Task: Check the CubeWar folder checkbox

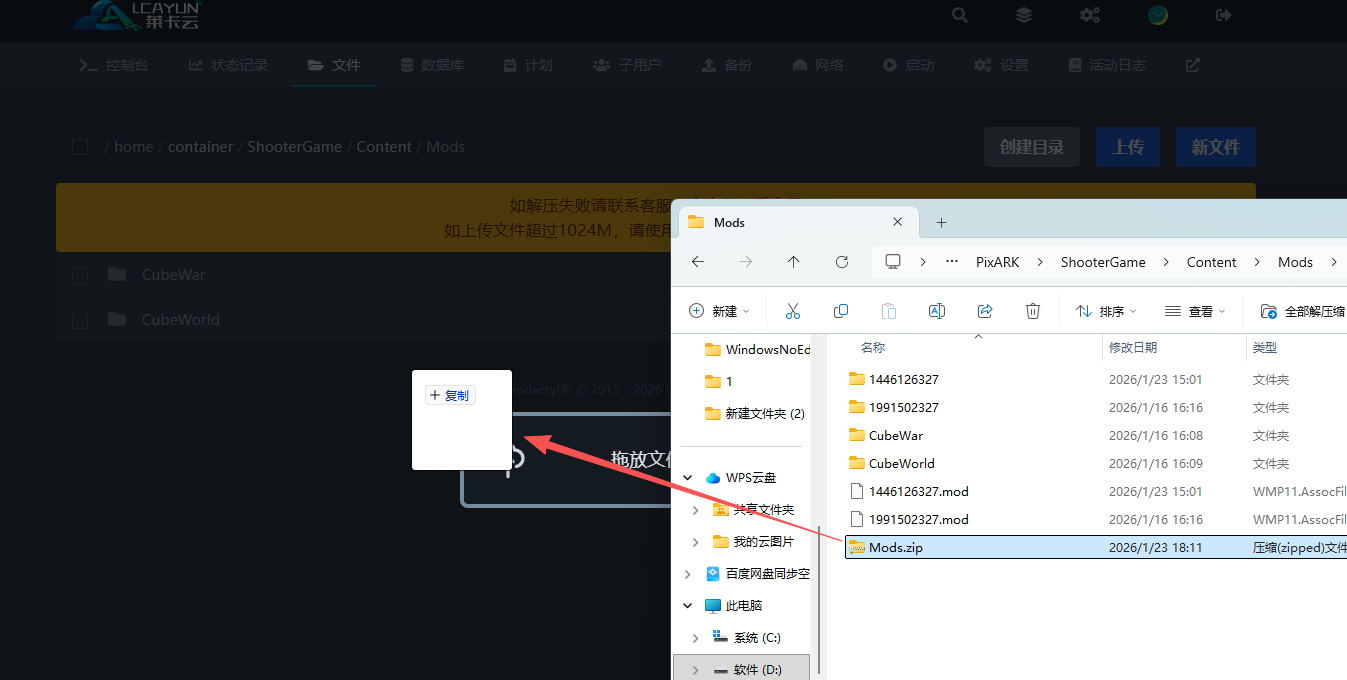Action: pyautogui.click(x=80, y=275)
